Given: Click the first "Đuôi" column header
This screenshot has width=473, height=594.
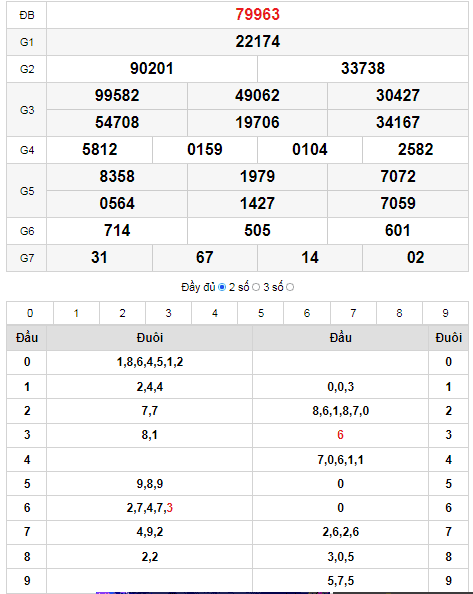Looking at the screenshot, I should [x=150, y=338].
